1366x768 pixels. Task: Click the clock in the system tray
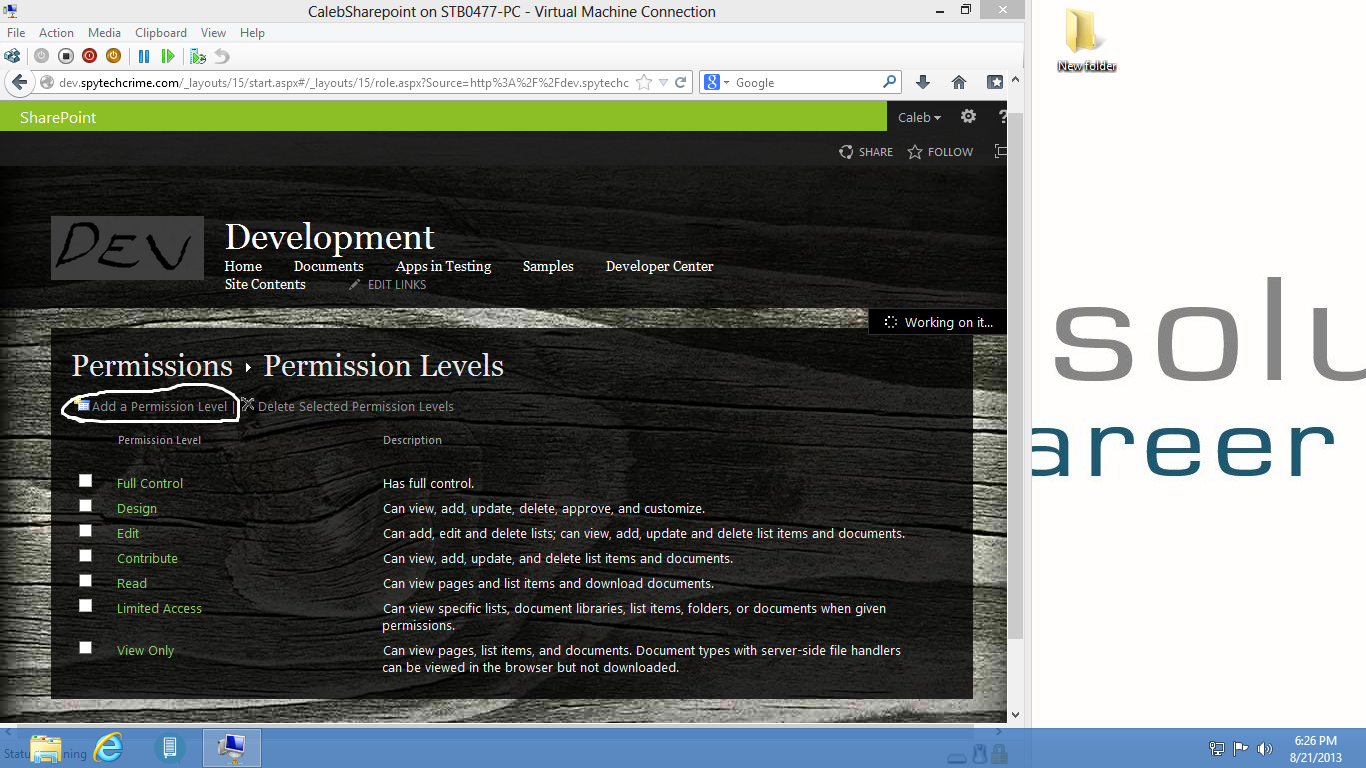pos(1315,749)
